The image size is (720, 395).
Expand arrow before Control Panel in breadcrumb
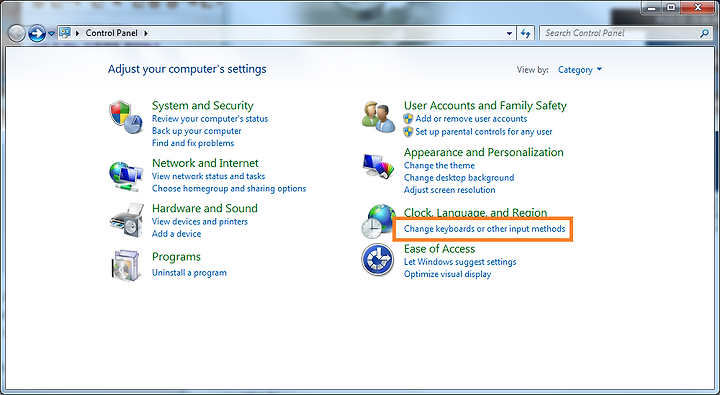(x=77, y=33)
